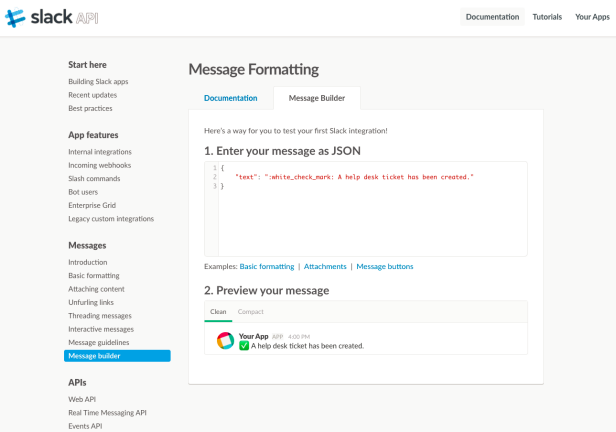Open Threading messages
Screen dimensions: 616x432
click(100, 315)
